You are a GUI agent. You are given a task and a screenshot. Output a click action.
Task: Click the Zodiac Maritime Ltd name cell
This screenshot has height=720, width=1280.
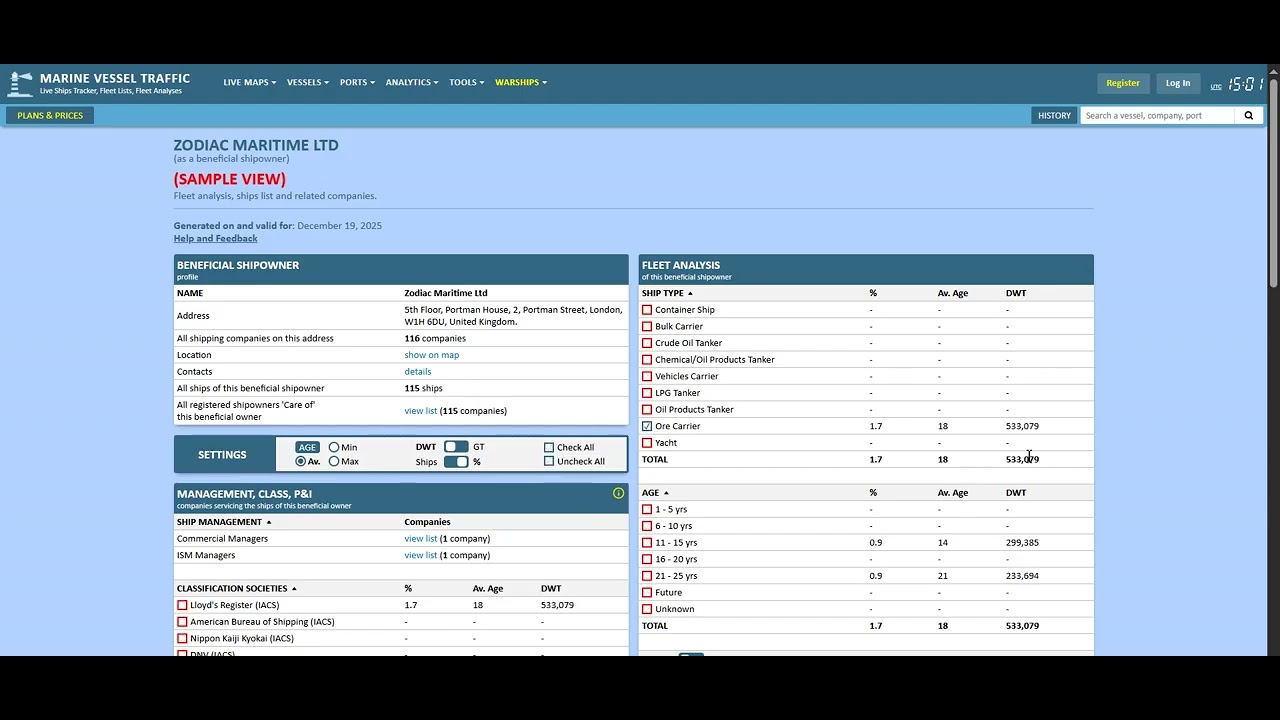[x=445, y=293]
